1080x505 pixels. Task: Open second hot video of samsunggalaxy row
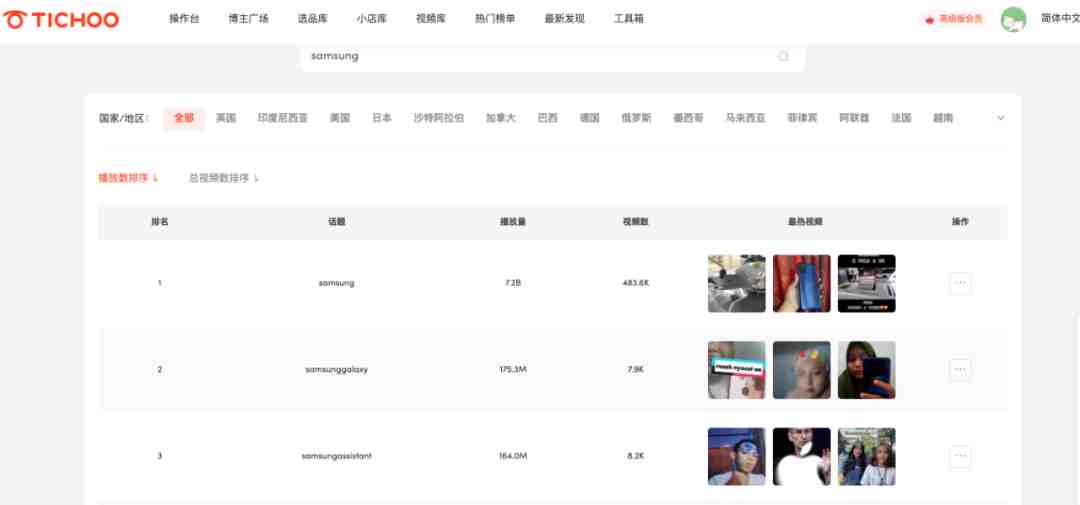click(802, 370)
